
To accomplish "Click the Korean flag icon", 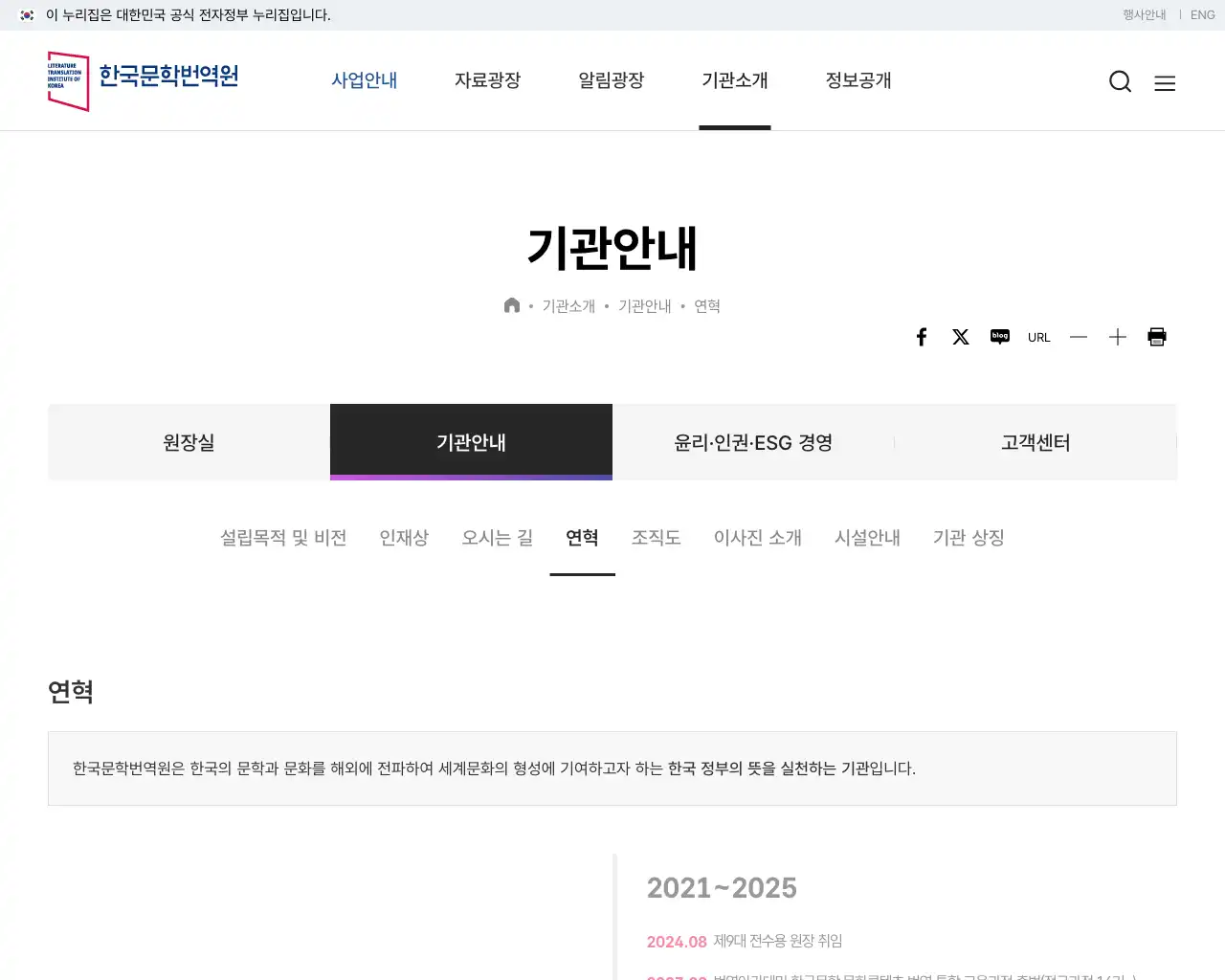I will (x=27, y=15).
